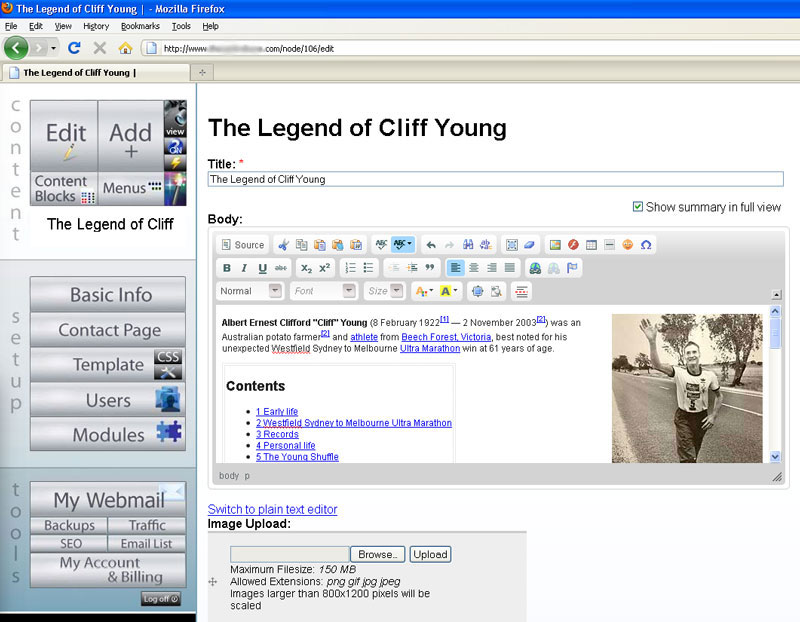Run the spell check icon

click(381, 245)
